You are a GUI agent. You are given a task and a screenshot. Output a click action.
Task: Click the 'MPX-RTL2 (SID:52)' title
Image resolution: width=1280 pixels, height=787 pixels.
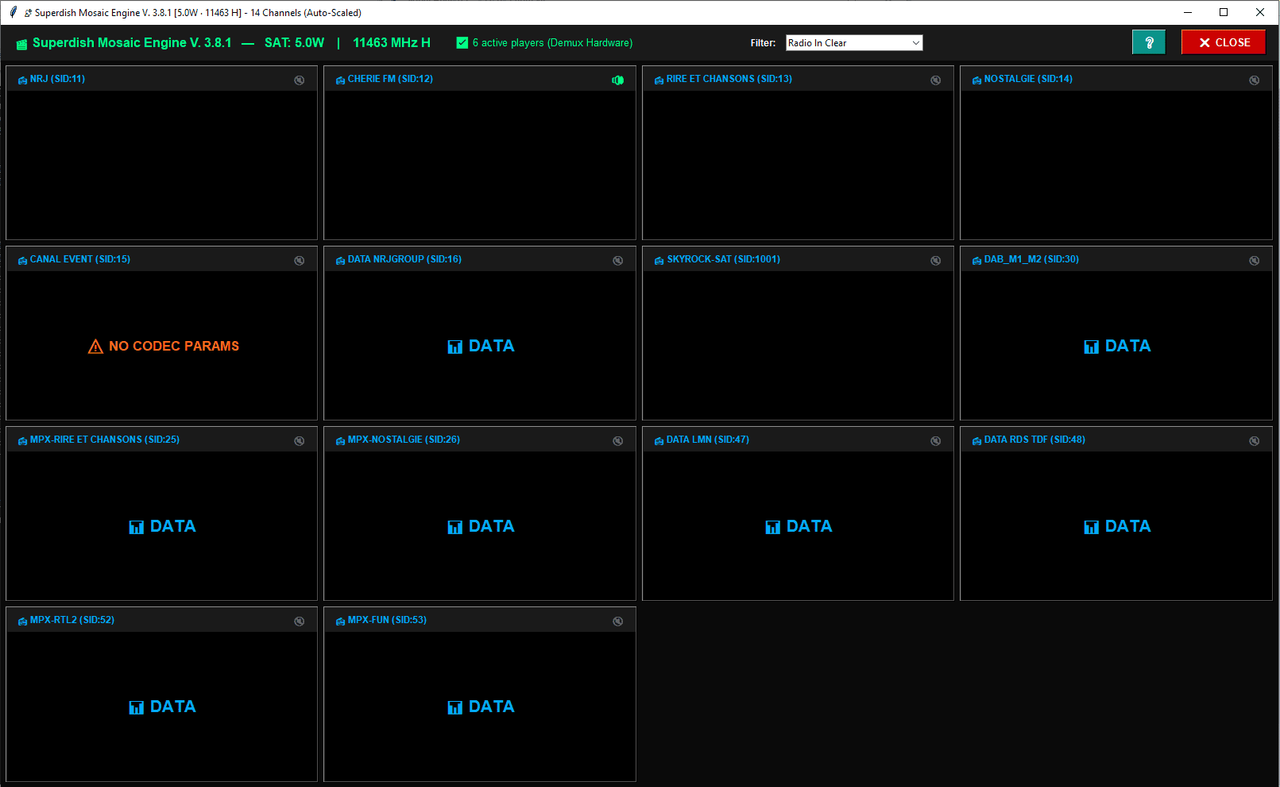(72, 620)
